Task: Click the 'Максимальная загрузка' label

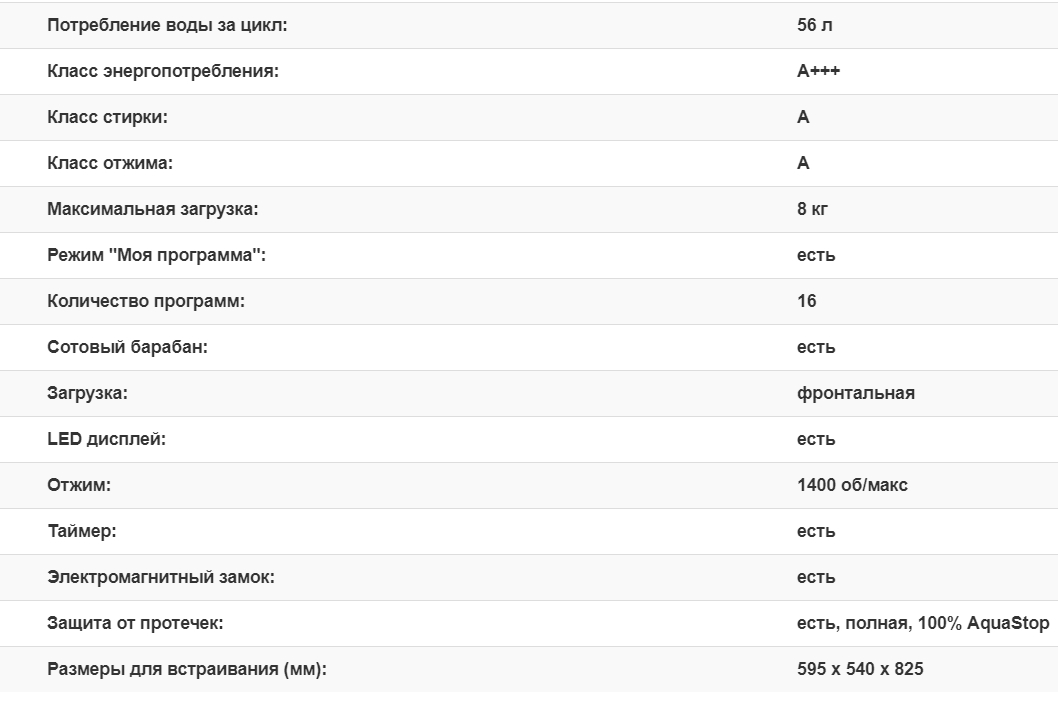Action: click(152, 209)
